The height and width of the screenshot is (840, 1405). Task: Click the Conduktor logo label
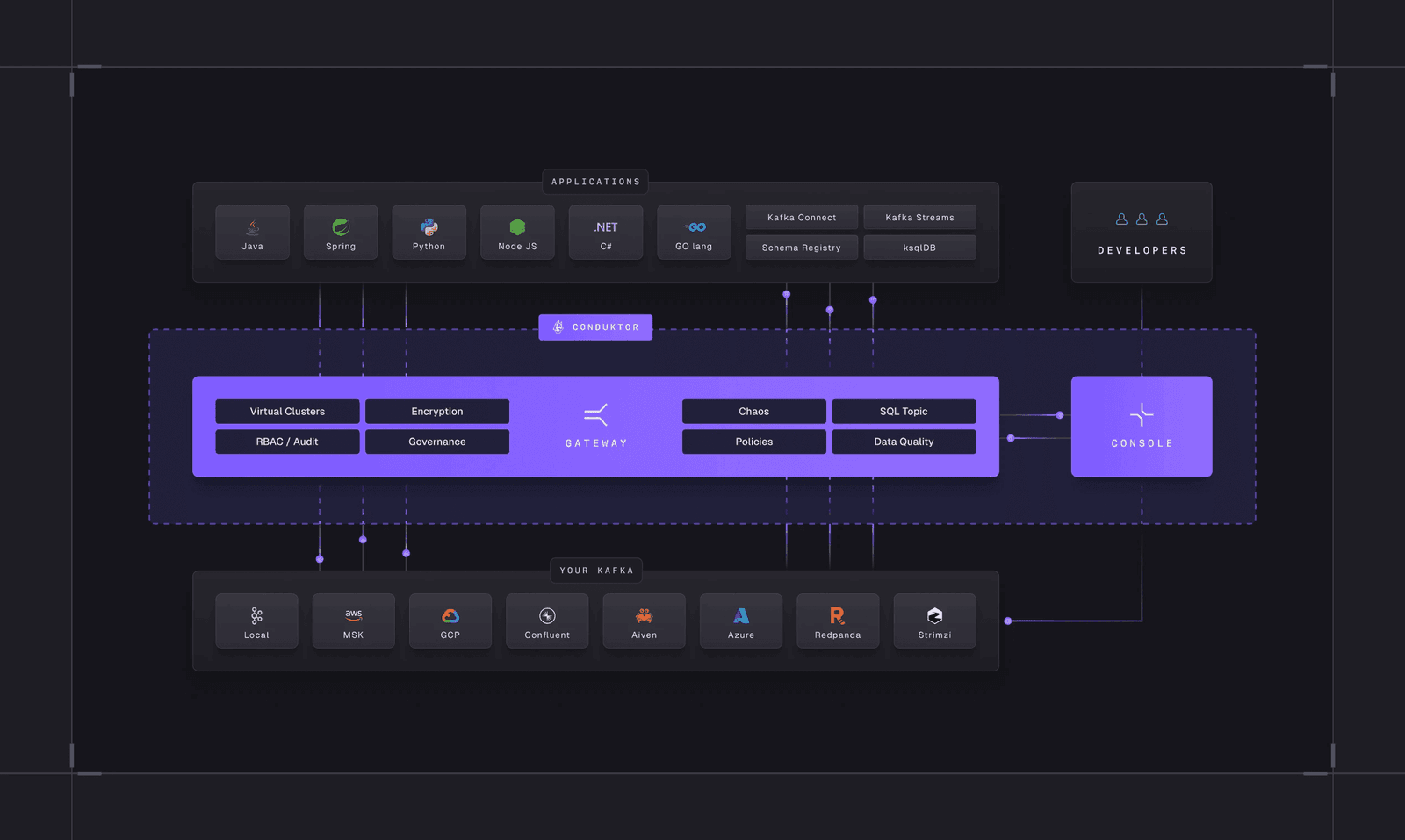point(595,327)
